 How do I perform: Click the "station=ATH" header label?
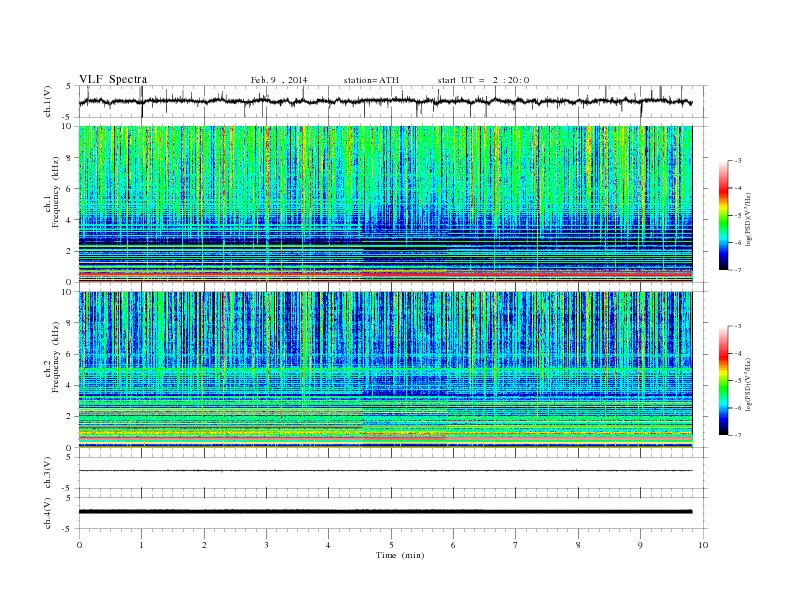point(371,80)
